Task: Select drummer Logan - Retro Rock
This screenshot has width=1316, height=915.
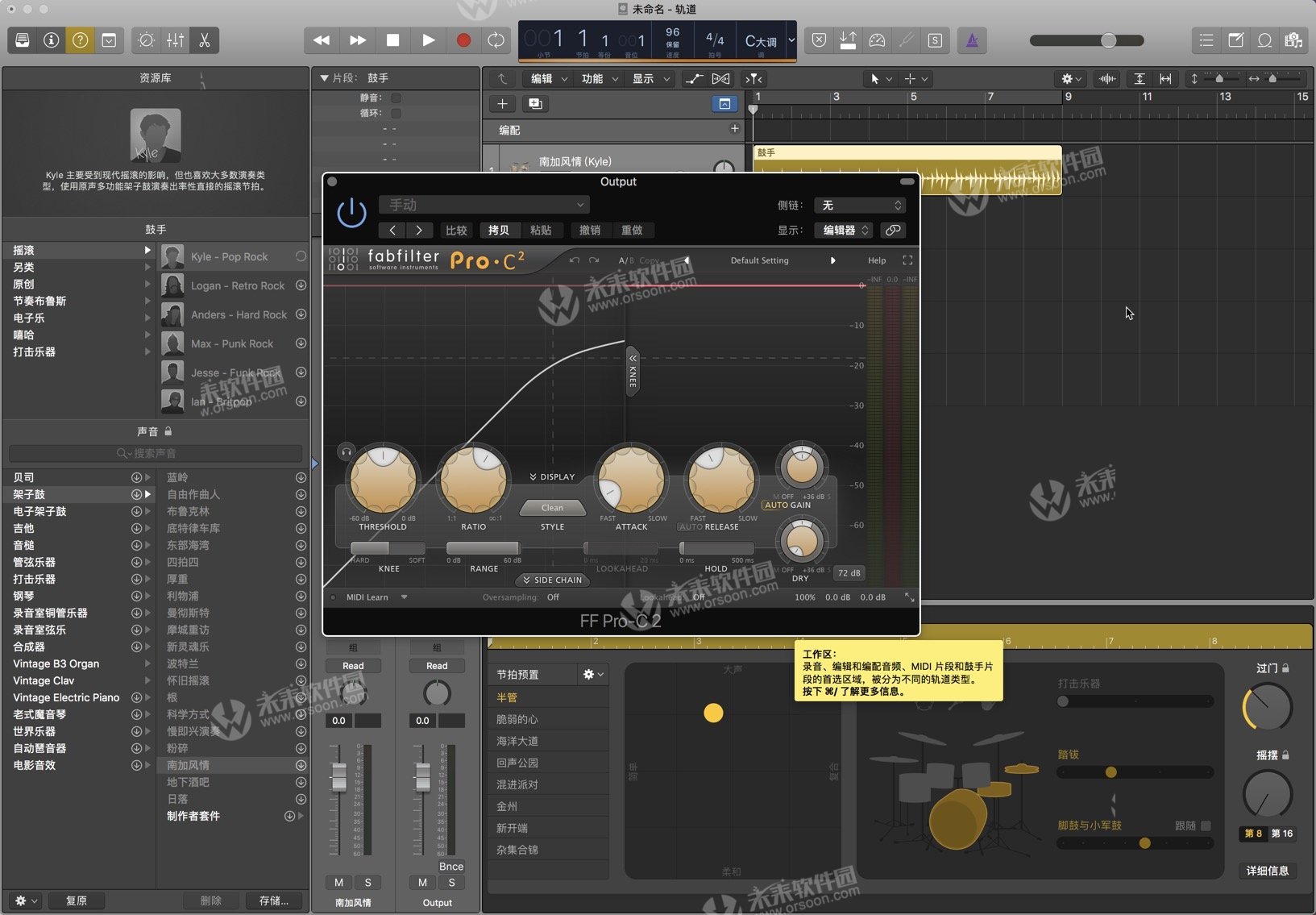Action: pyautogui.click(x=234, y=285)
